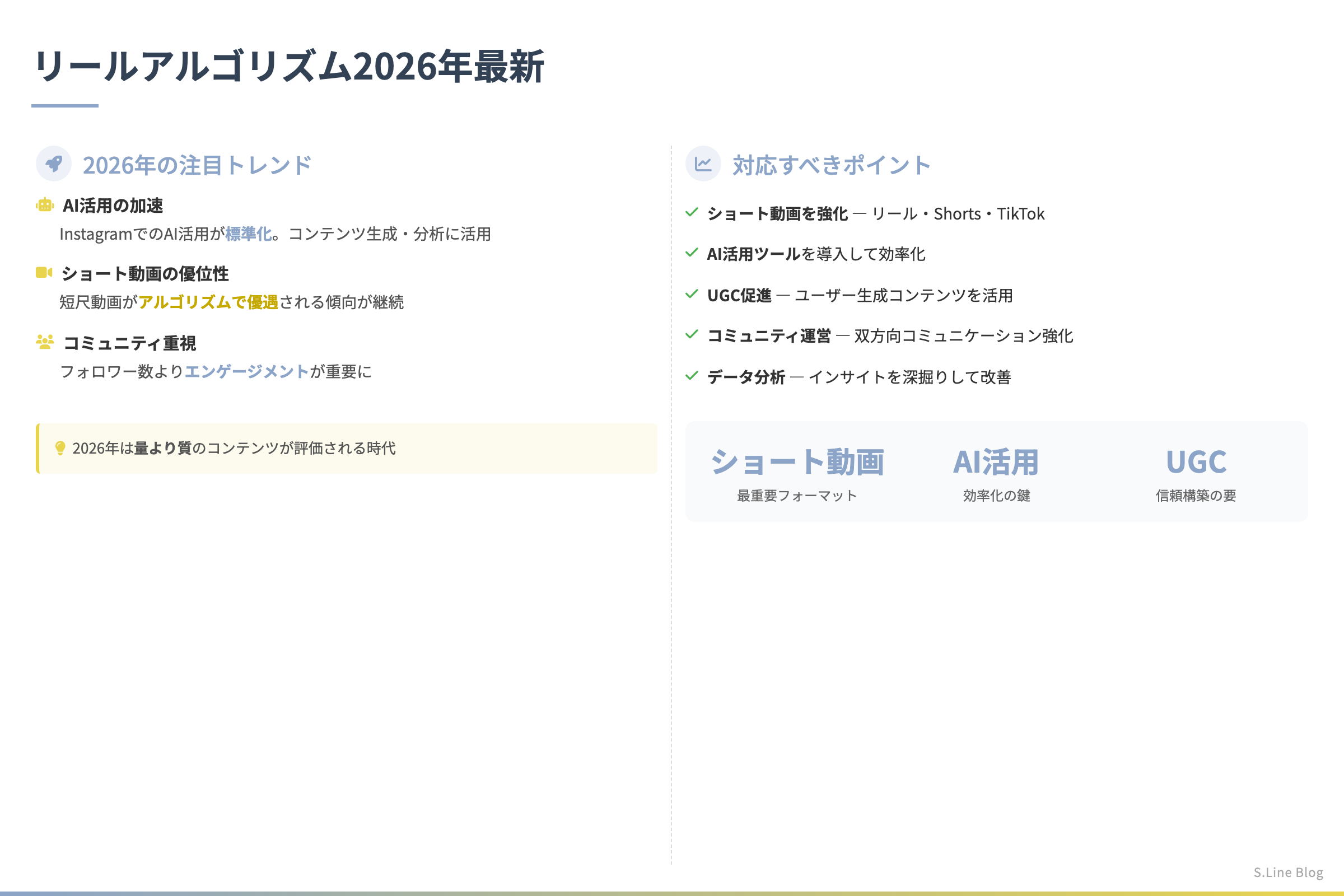Click the text インサイトを深掘りして改善
The image size is (1344, 896).
pyautogui.click(x=909, y=377)
